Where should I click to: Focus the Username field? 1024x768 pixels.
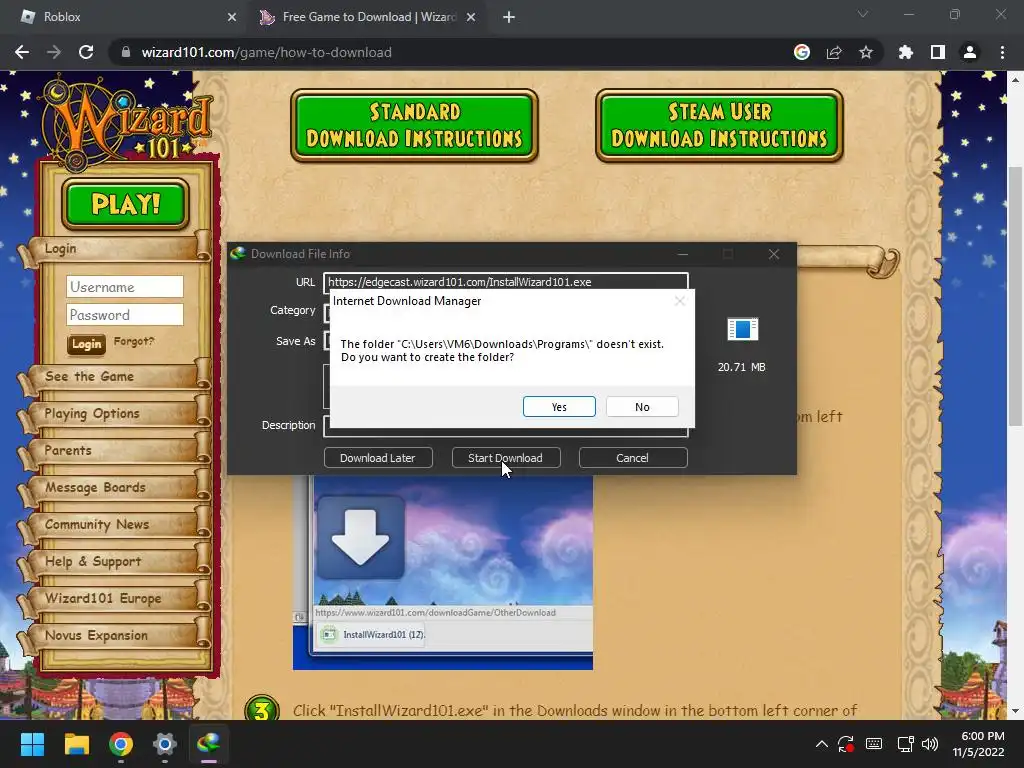[125, 287]
